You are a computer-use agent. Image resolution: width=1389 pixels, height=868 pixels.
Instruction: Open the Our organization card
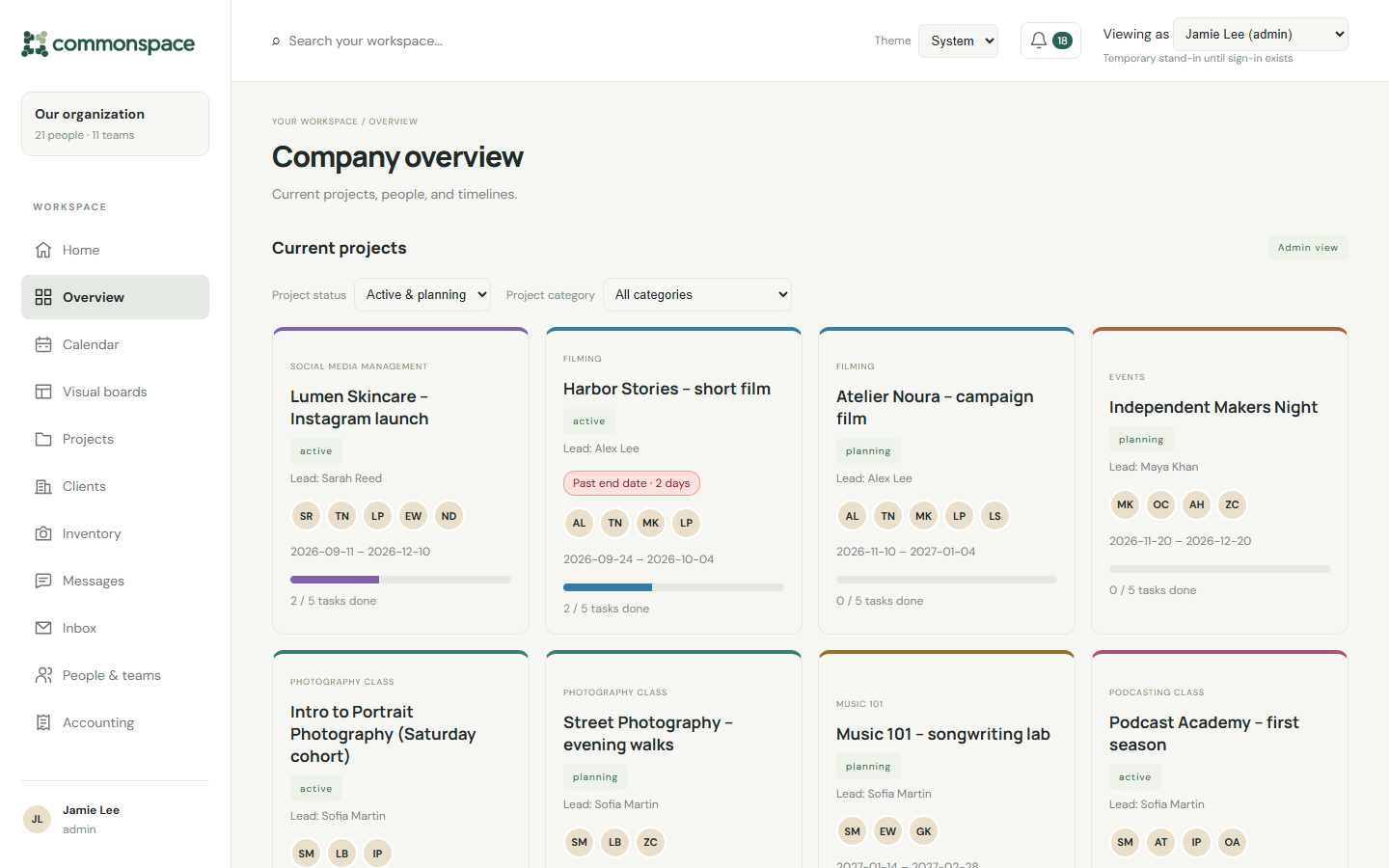(x=115, y=123)
